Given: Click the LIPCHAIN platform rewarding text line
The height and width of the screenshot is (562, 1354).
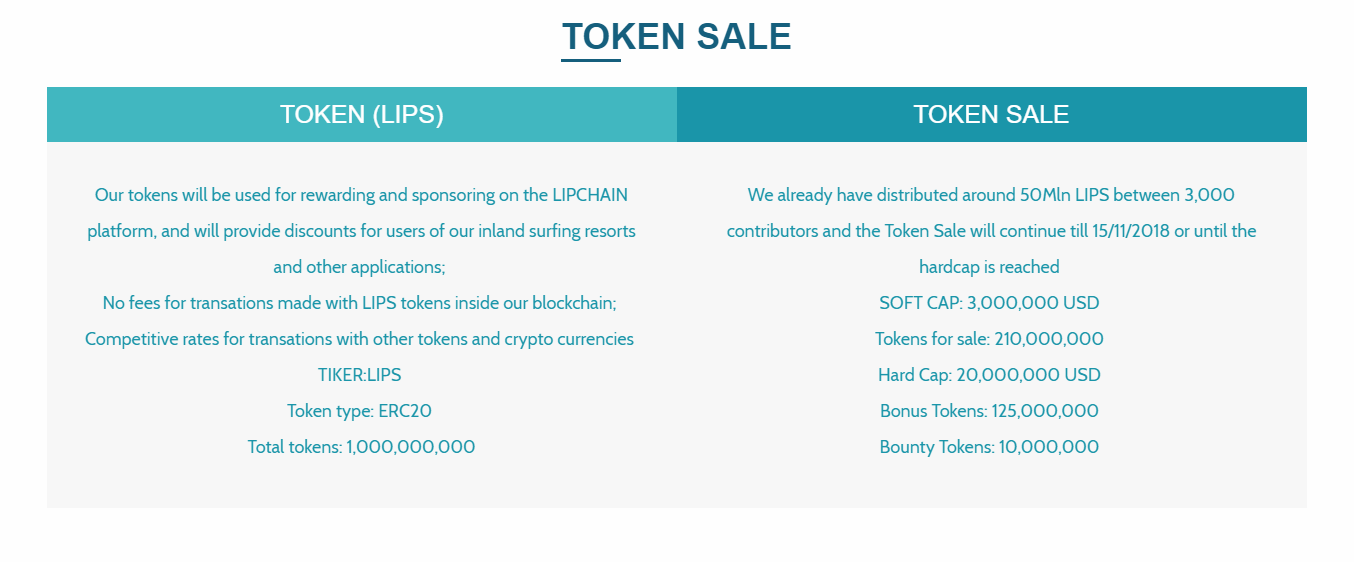Looking at the screenshot, I should pyautogui.click(x=361, y=195).
